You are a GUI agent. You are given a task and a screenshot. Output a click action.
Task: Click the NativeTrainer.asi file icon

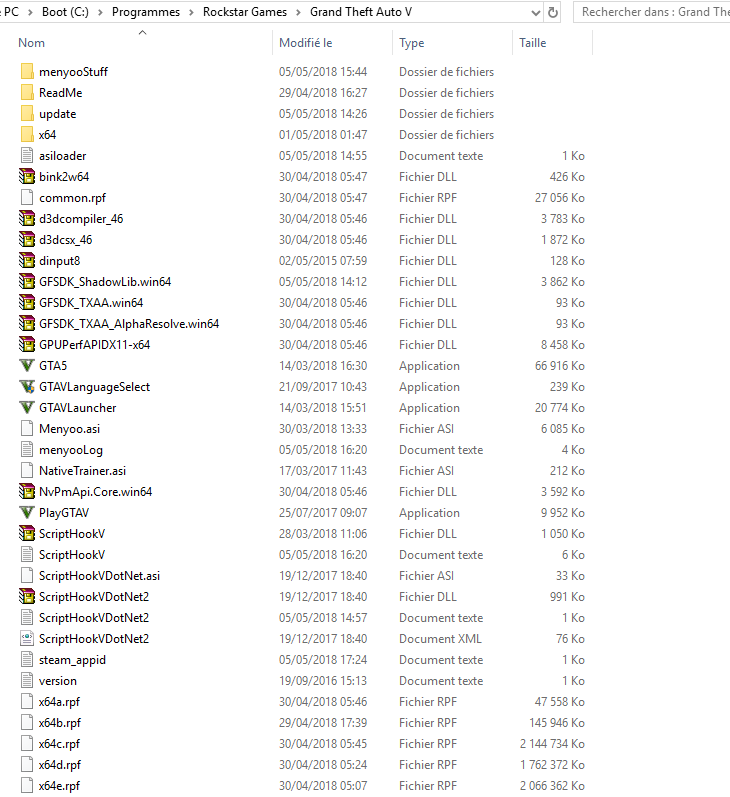27,471
